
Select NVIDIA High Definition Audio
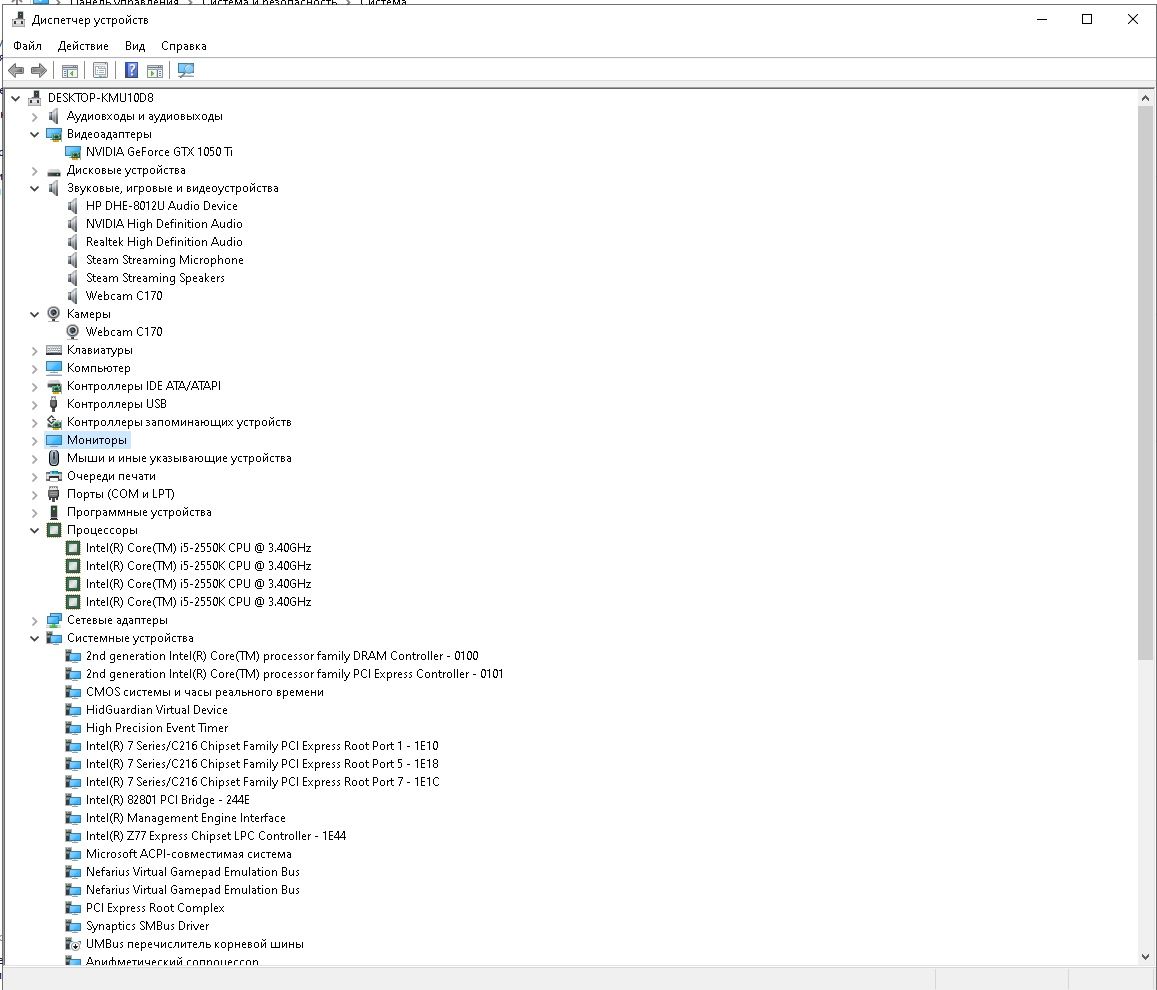(x=164, y=224)
